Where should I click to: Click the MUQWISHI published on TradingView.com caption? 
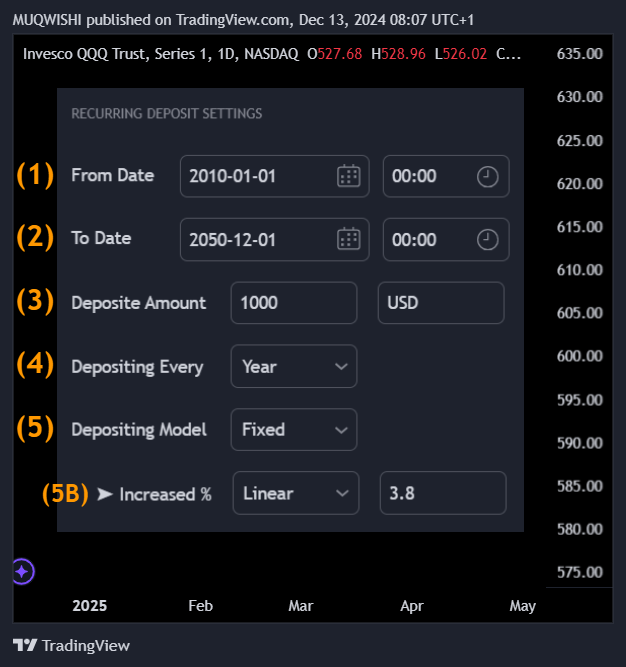(243, 20)
